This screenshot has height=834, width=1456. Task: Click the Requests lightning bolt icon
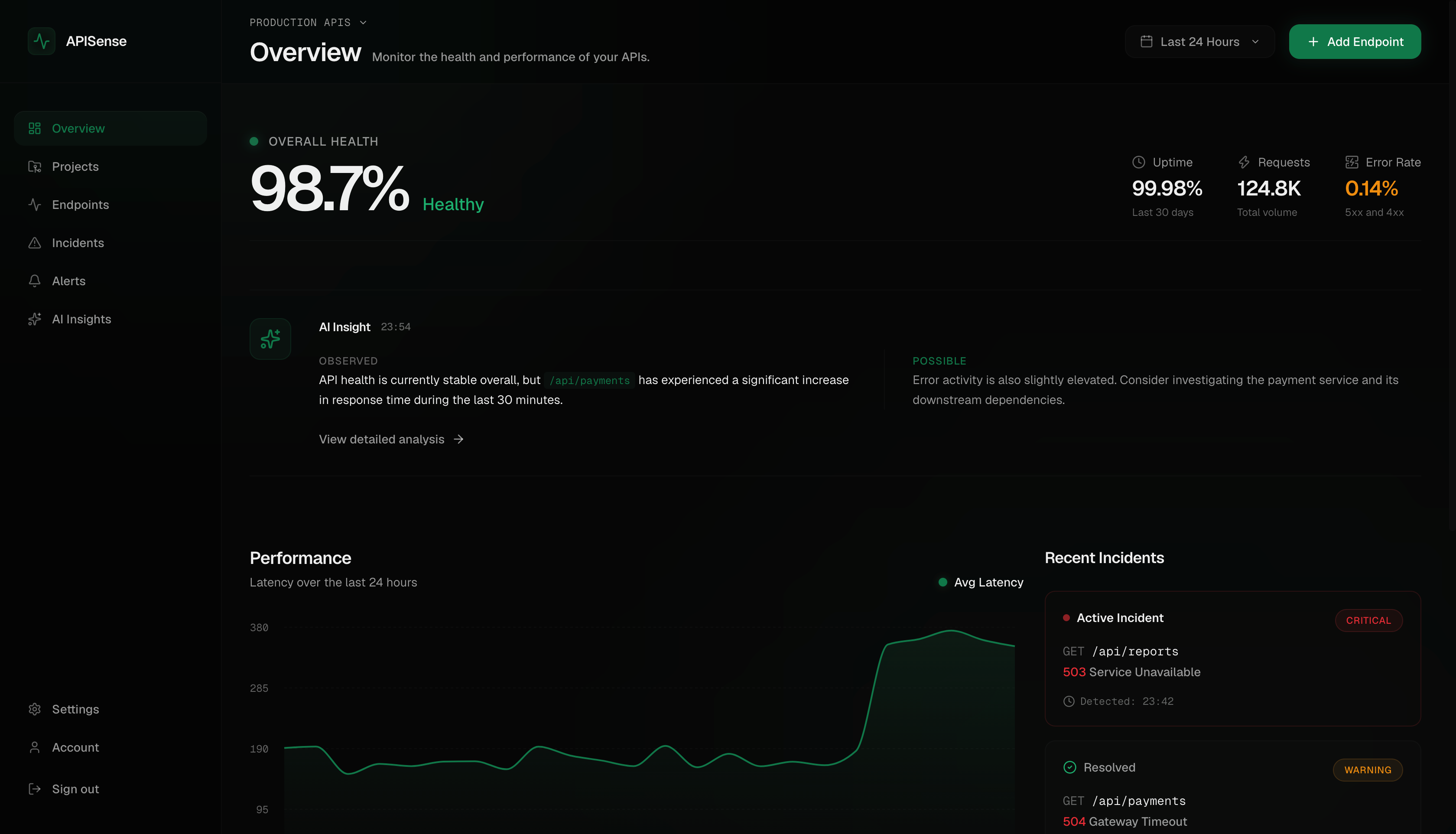point(1244,162)
